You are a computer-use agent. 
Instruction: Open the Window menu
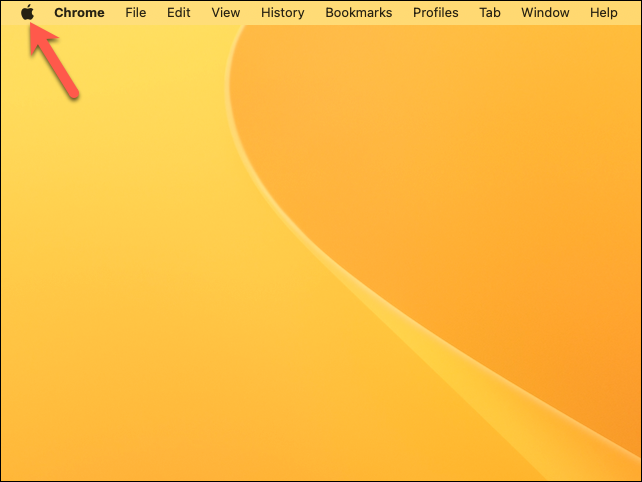click(545, 13)
